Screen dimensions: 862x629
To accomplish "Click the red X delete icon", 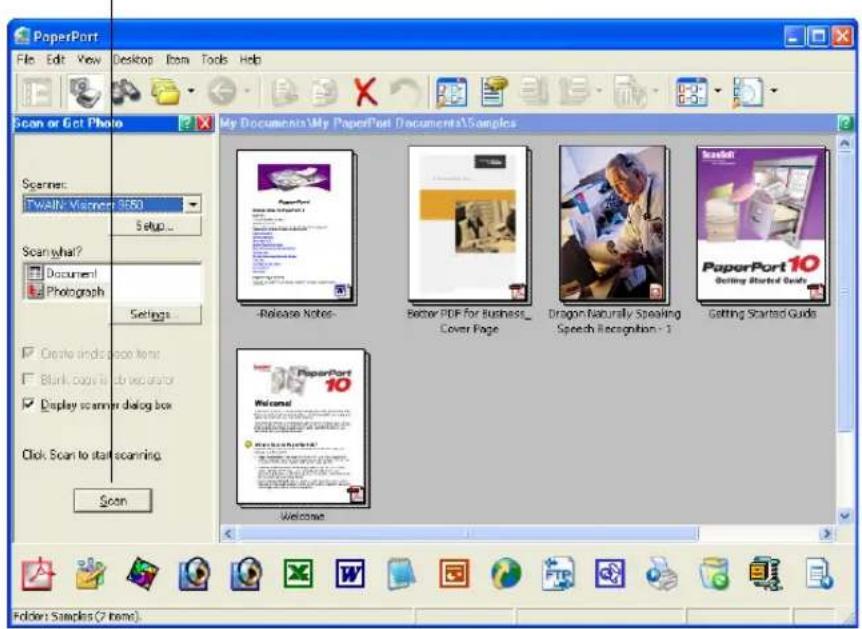I will [x=366, y=91].
